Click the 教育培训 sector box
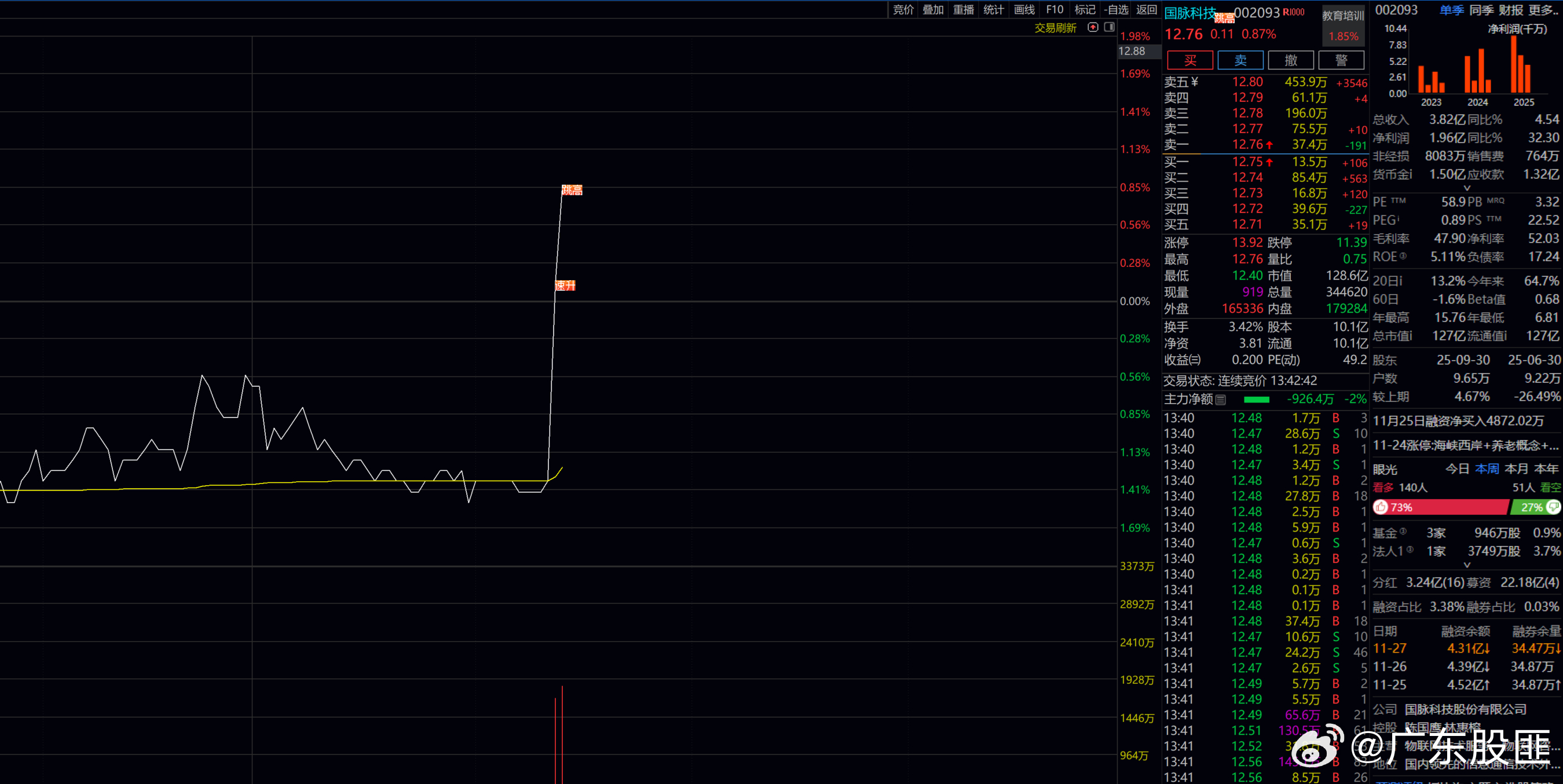 click(x=1344, y=25)
